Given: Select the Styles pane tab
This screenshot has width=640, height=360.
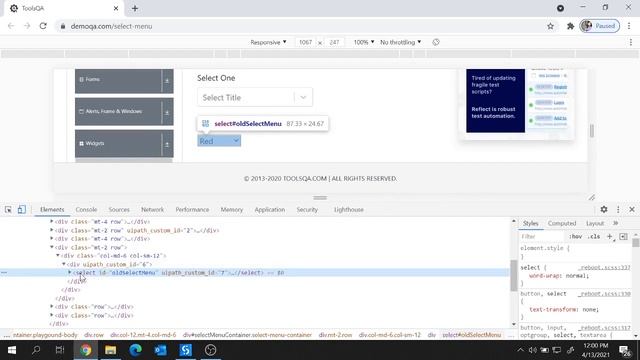Looking at the screenshot, I should click(531, 224).
